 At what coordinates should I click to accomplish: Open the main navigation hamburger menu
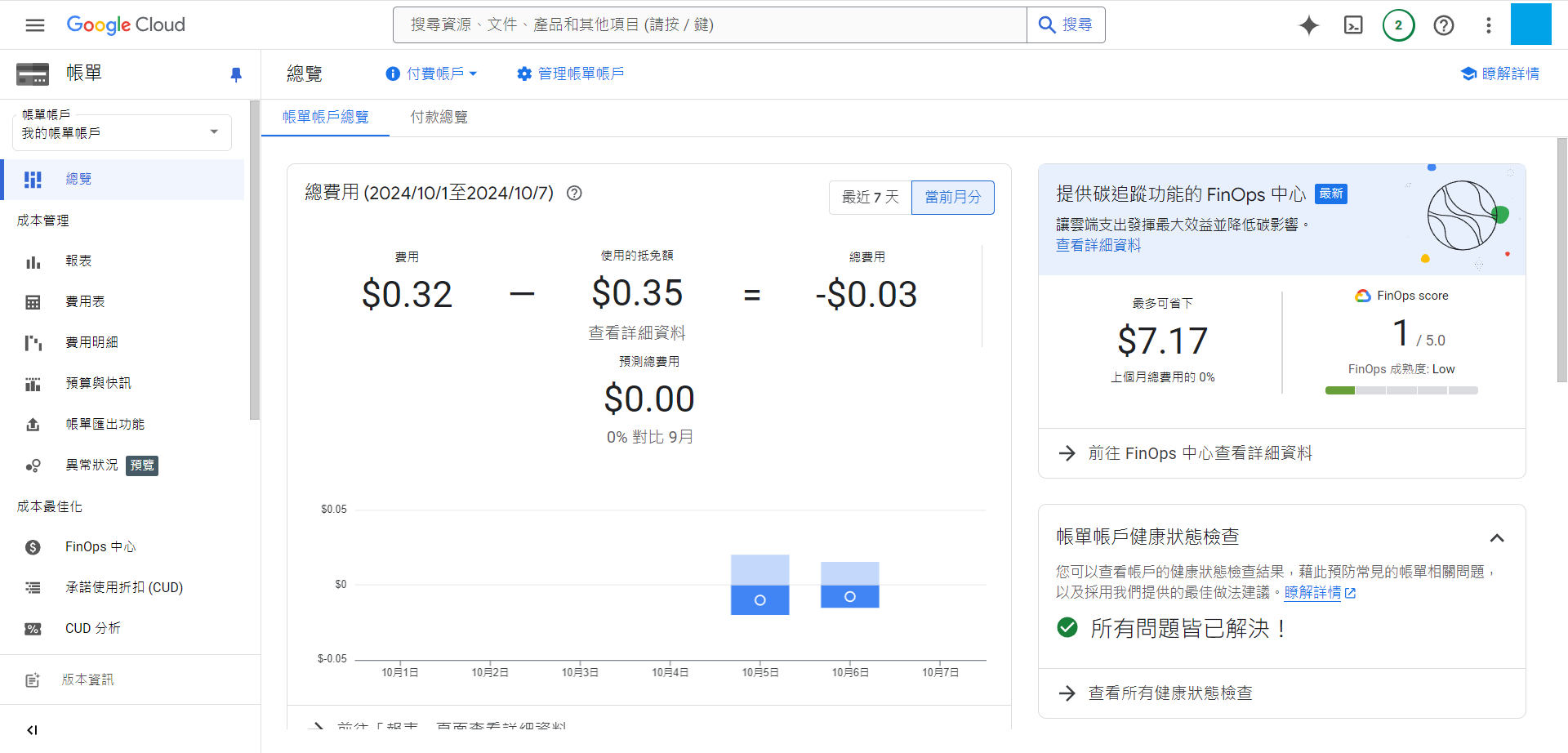pyautogui.click(x=35, y=25)
